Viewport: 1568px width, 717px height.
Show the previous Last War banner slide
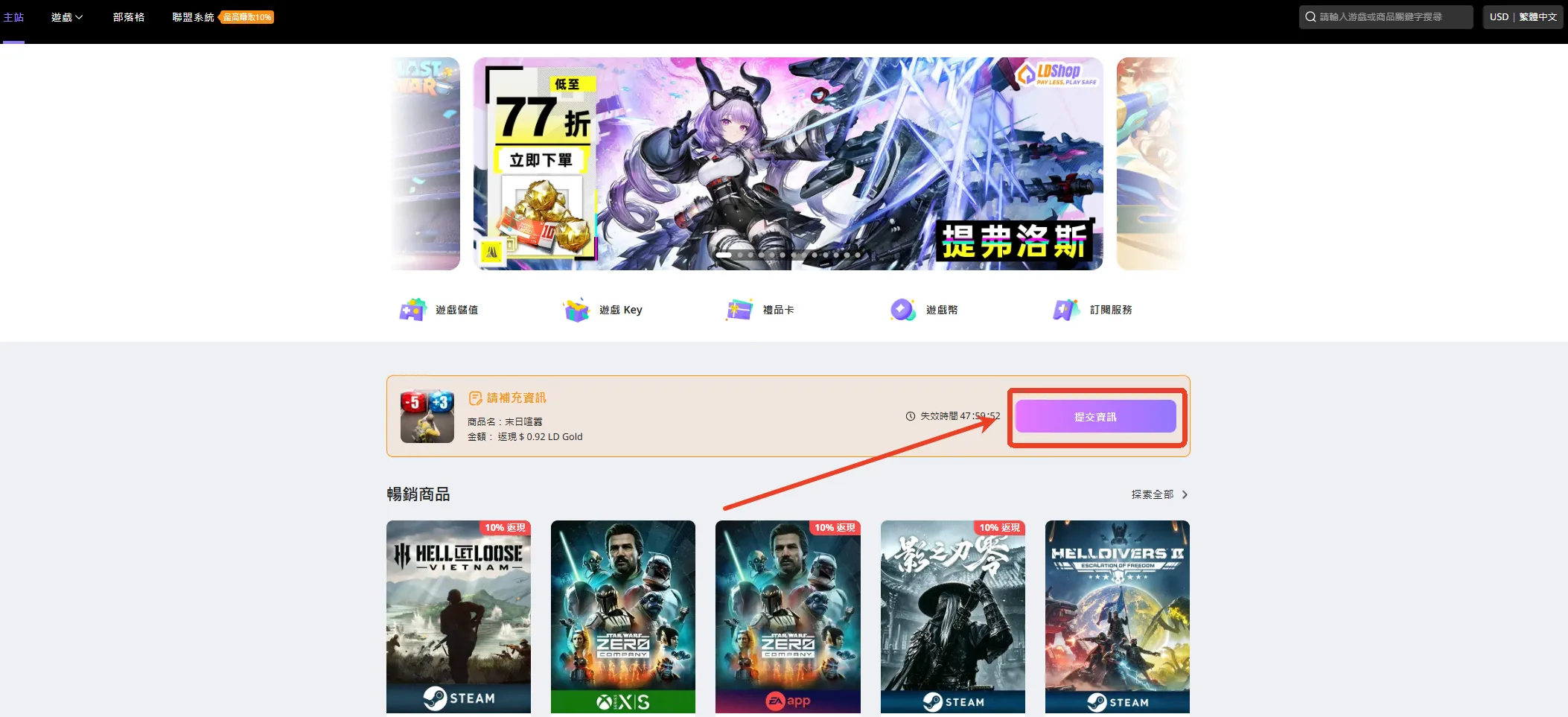click(425, 164)
